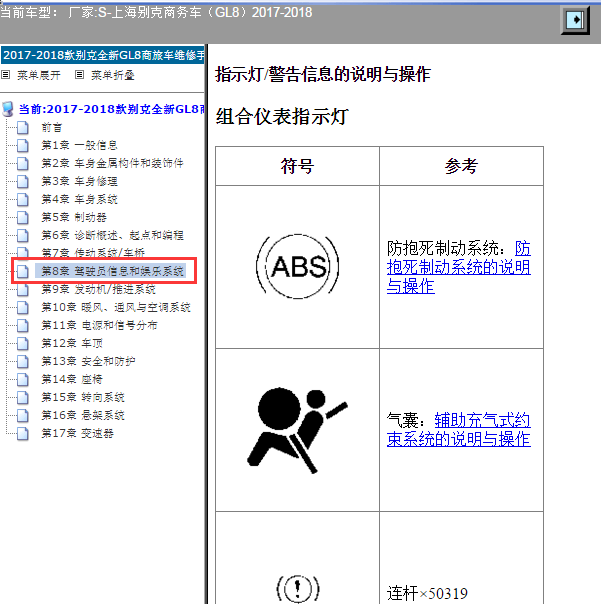Click the 菜单展开 list icon
601x604 pixels.
click(5, 75)
